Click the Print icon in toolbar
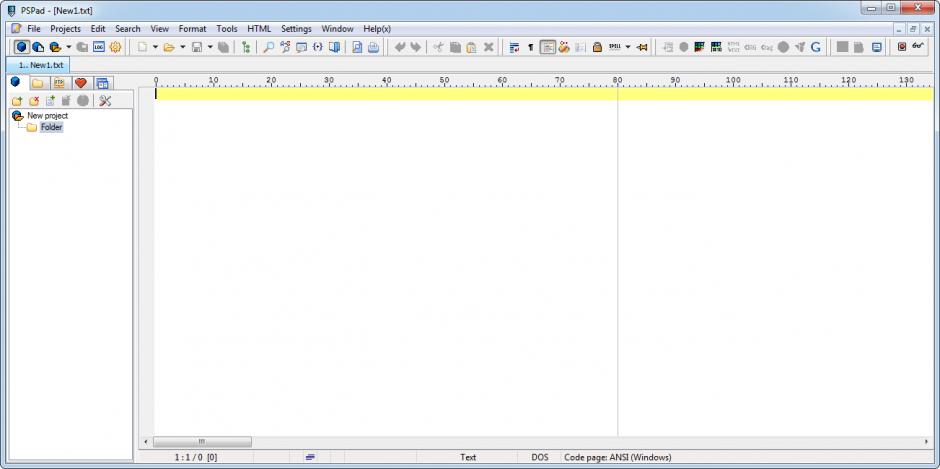This screenshot has height=469, width=940. (373, 47)
